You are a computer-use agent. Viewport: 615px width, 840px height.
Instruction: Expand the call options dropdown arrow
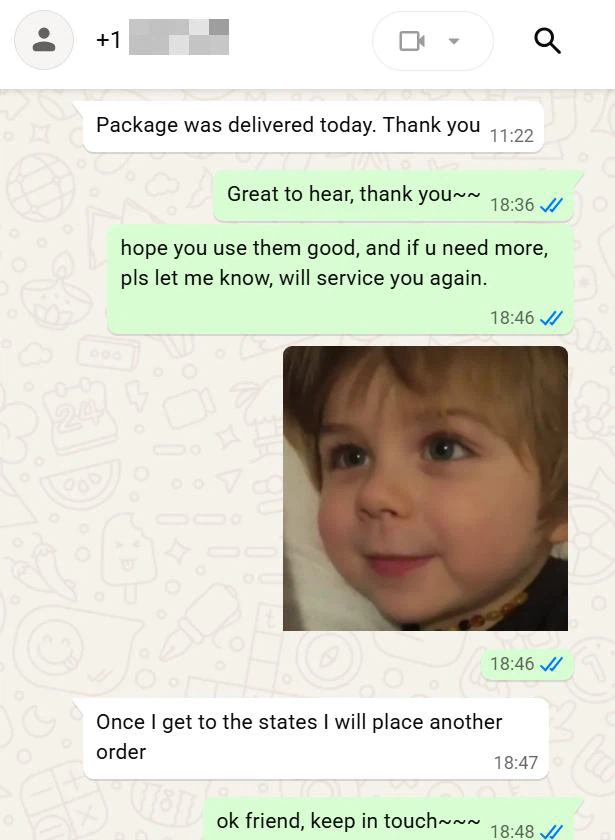(454, 41)
